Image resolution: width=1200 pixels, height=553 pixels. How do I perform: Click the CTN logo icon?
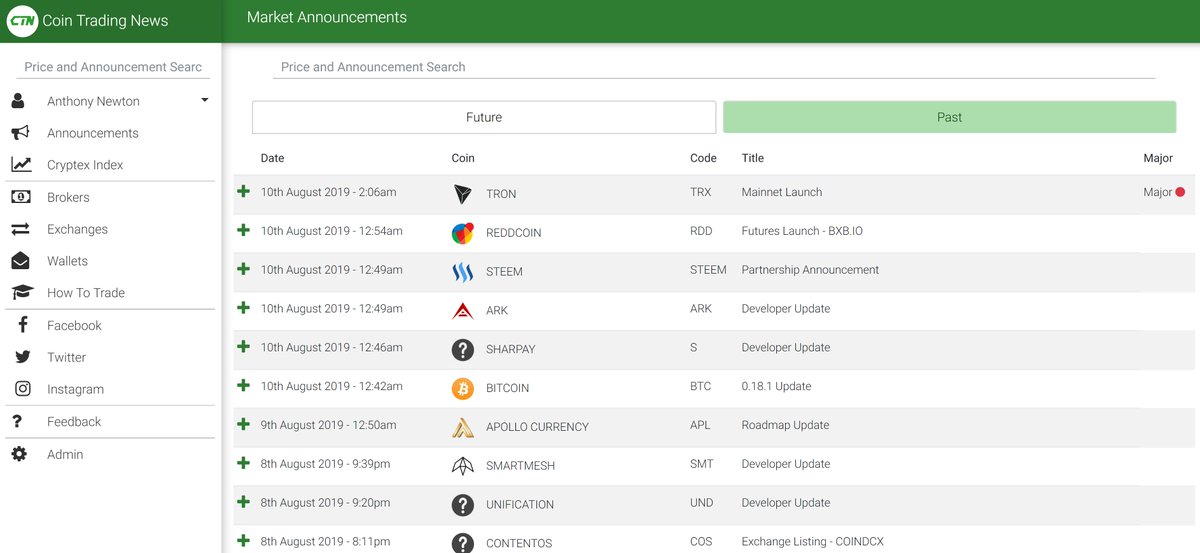point(21,20)
